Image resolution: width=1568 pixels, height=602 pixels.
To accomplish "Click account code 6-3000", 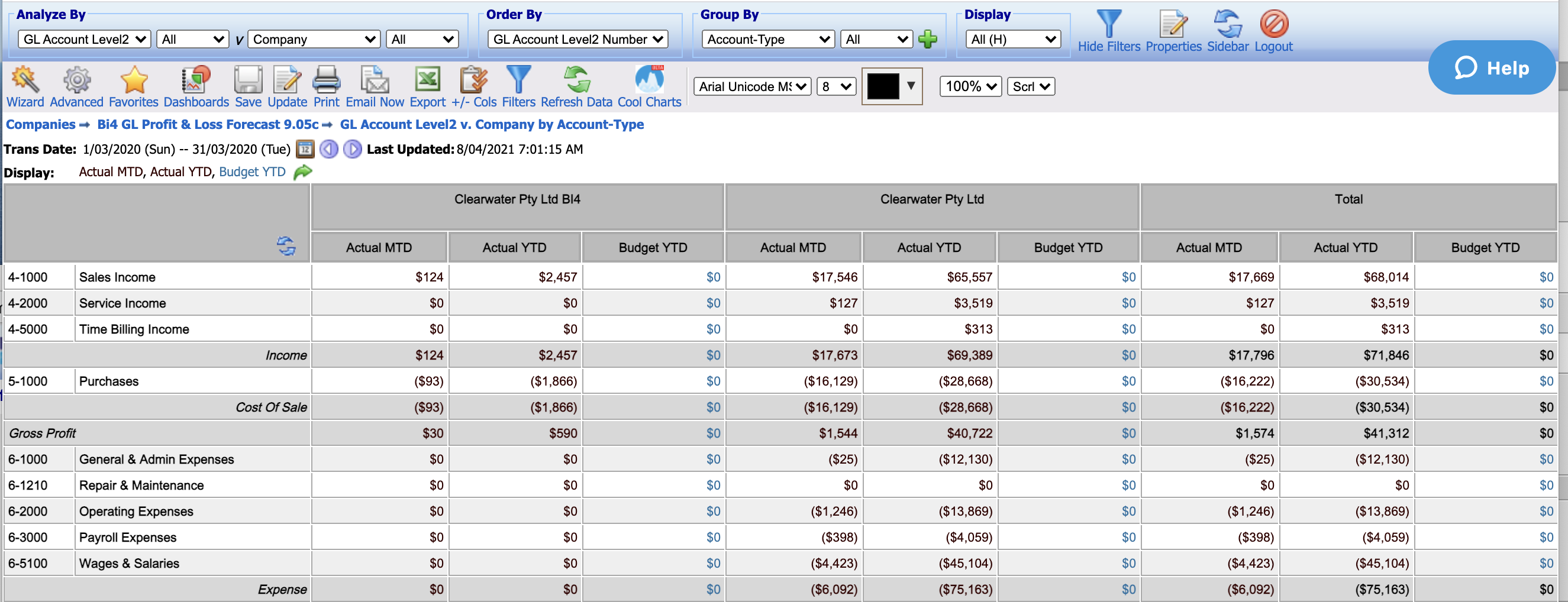I will tap(27, 538).
